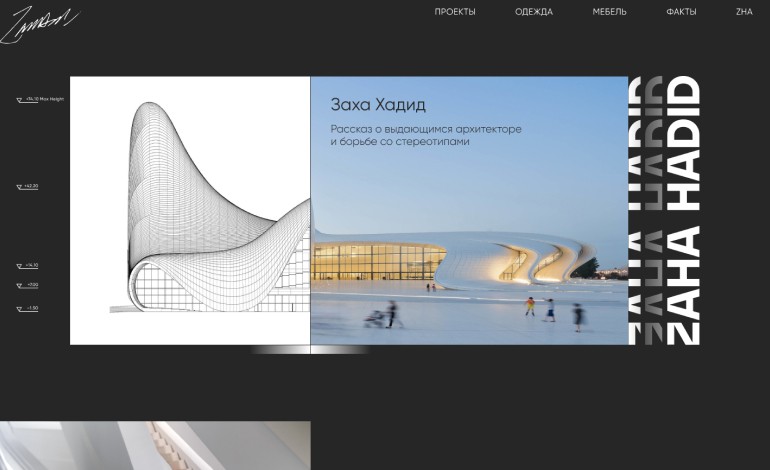
Task: Click the Heydar Aliyev Center photo
Action: point(469,210)
